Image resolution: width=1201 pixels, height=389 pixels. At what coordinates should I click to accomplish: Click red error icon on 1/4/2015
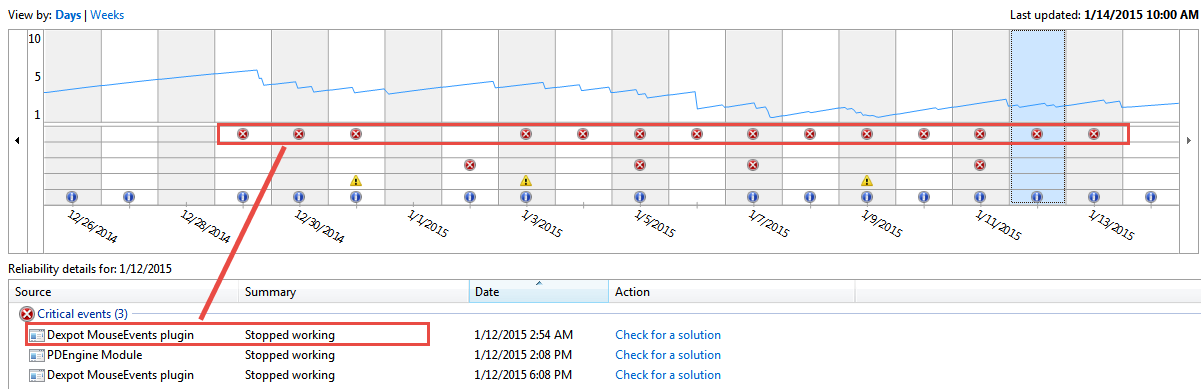(583, 134)
